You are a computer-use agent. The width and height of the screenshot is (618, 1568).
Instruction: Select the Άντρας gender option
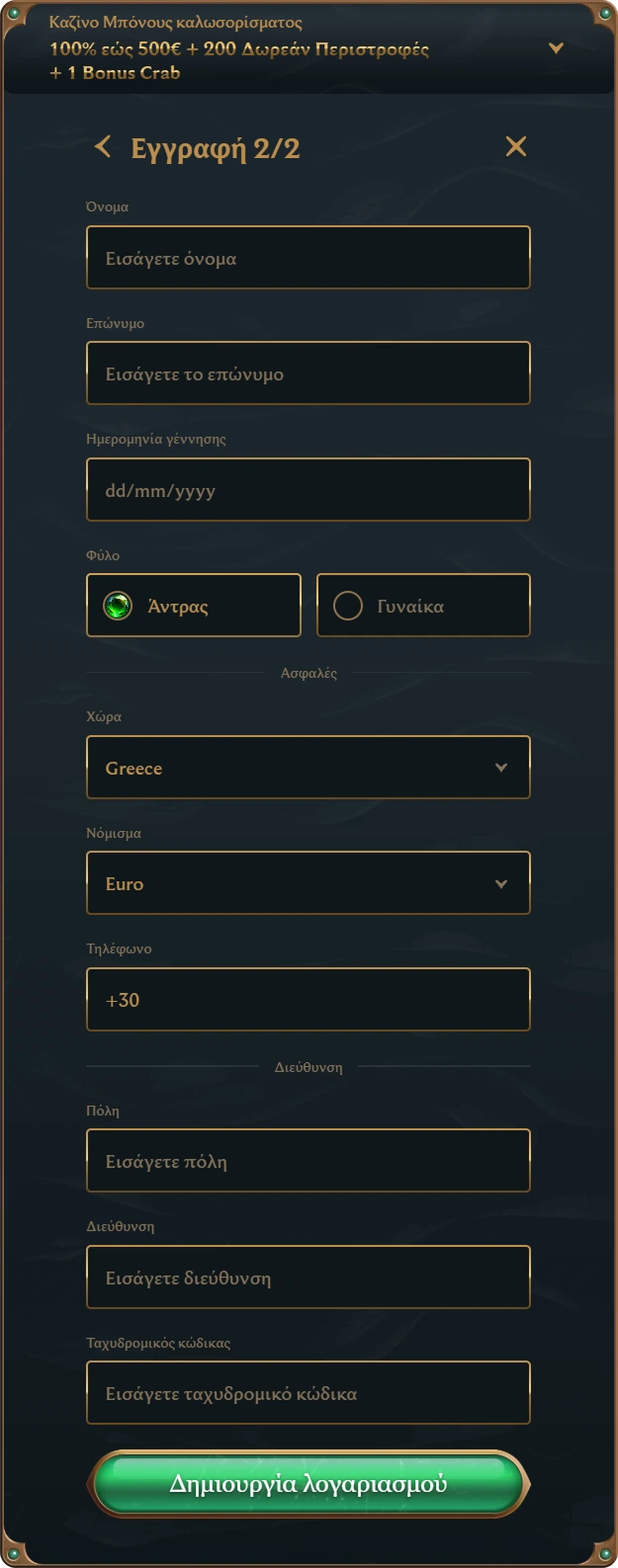[194, 606]
